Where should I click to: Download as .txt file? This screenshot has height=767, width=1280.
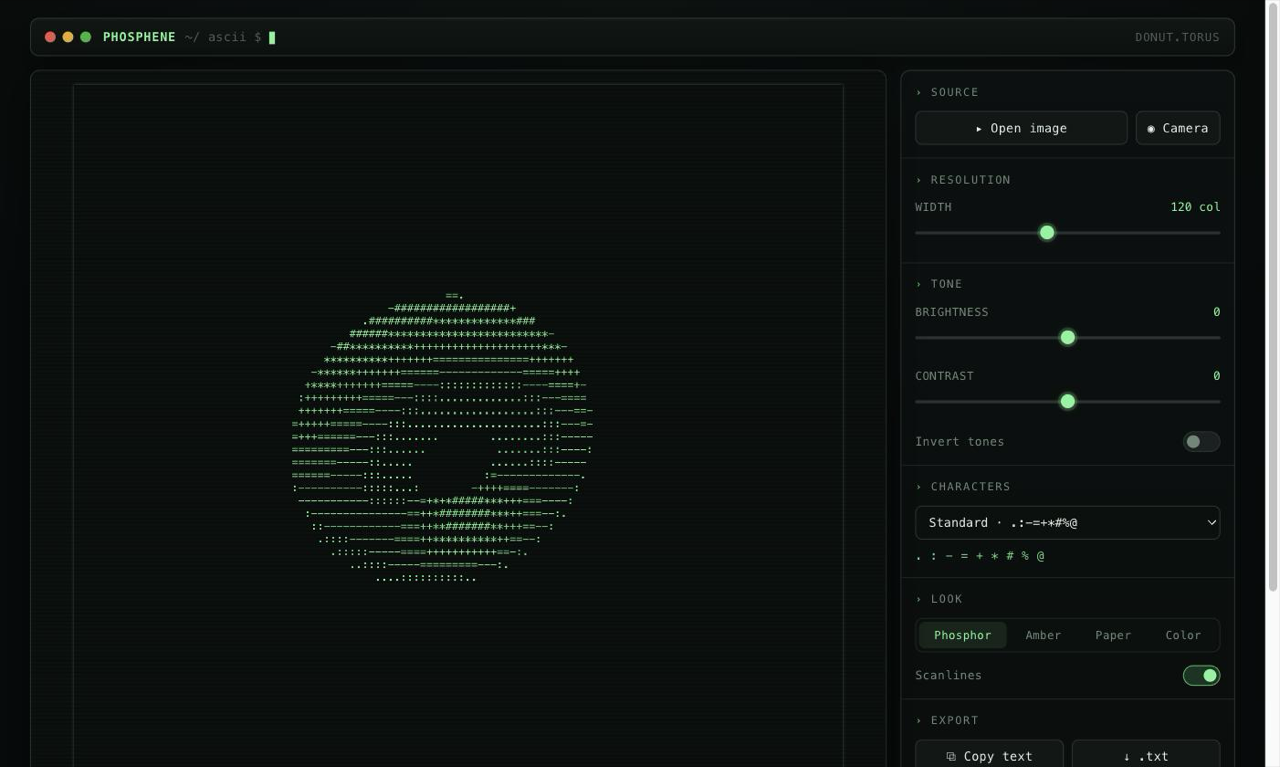tap(1146, 755)
